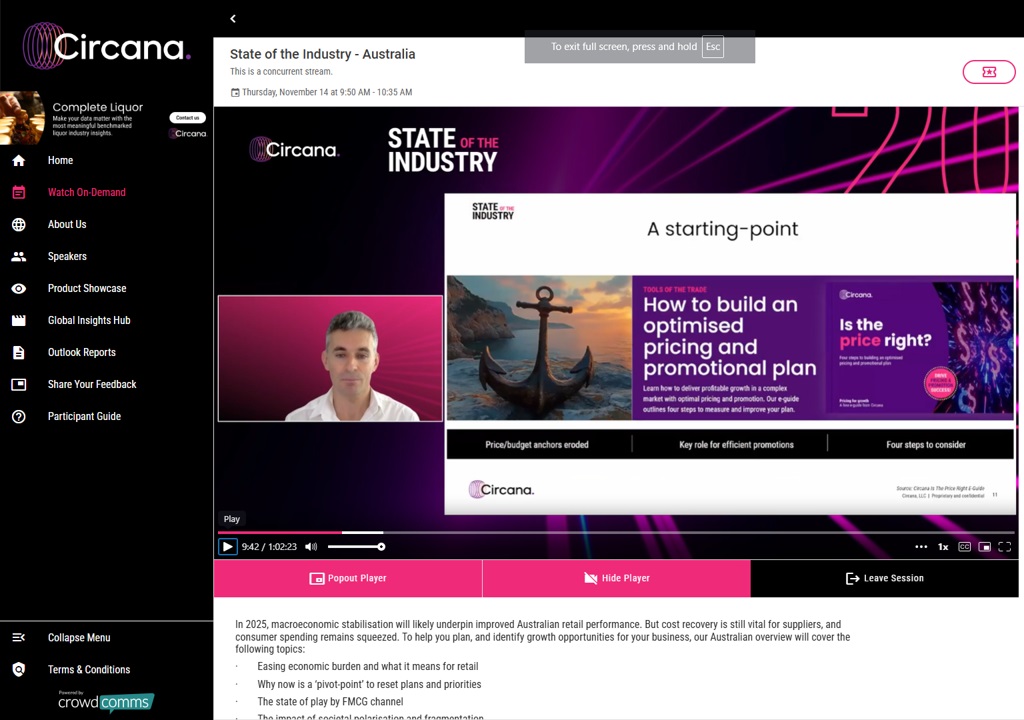Click the Collapse Menu label
The width and height of the screenshot is (1024, 720).
(79, 637)
